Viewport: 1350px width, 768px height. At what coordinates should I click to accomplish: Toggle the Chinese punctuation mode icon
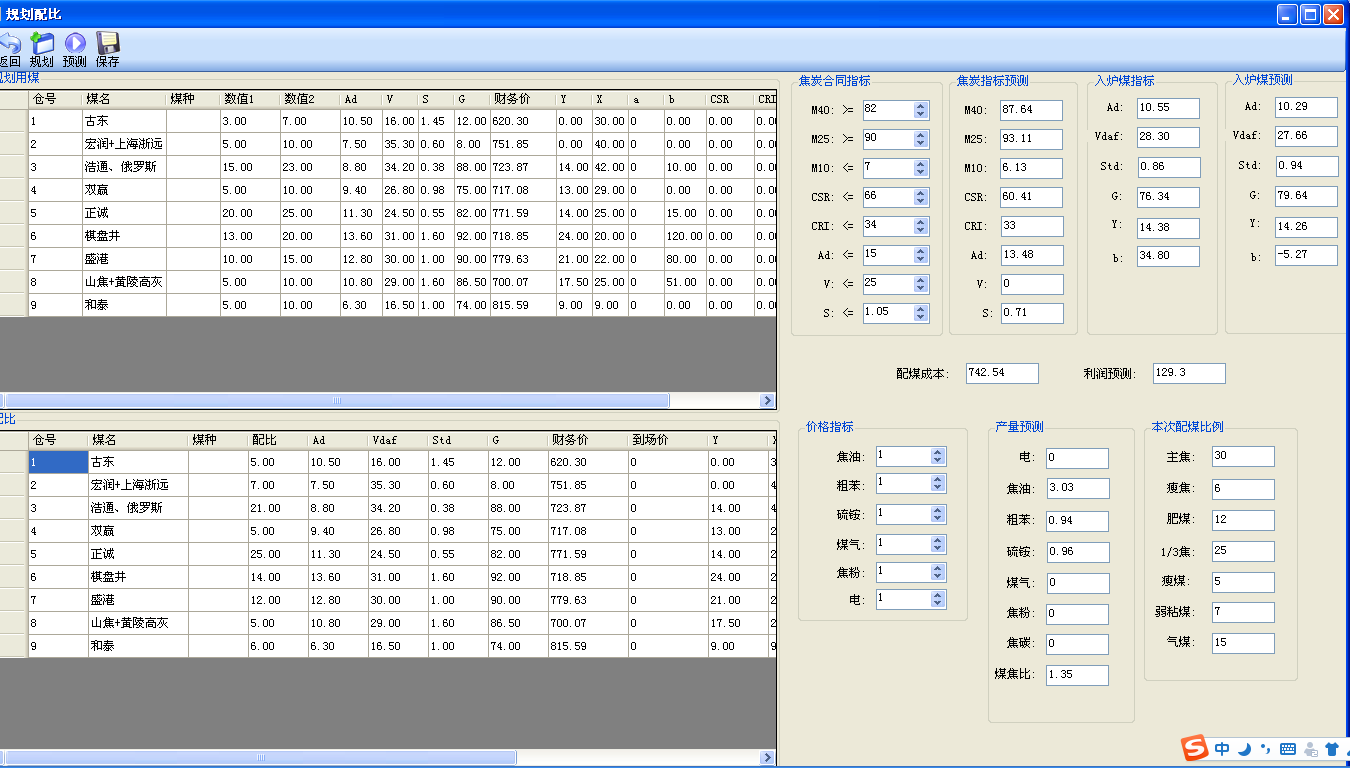[1265, 749]
